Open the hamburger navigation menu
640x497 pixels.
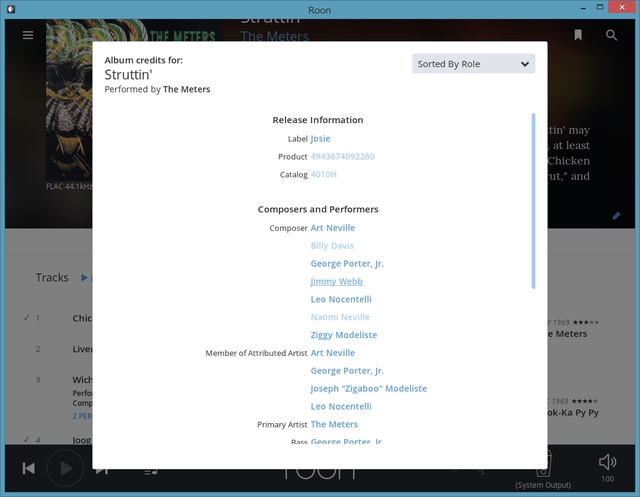(x=28, y=35)
